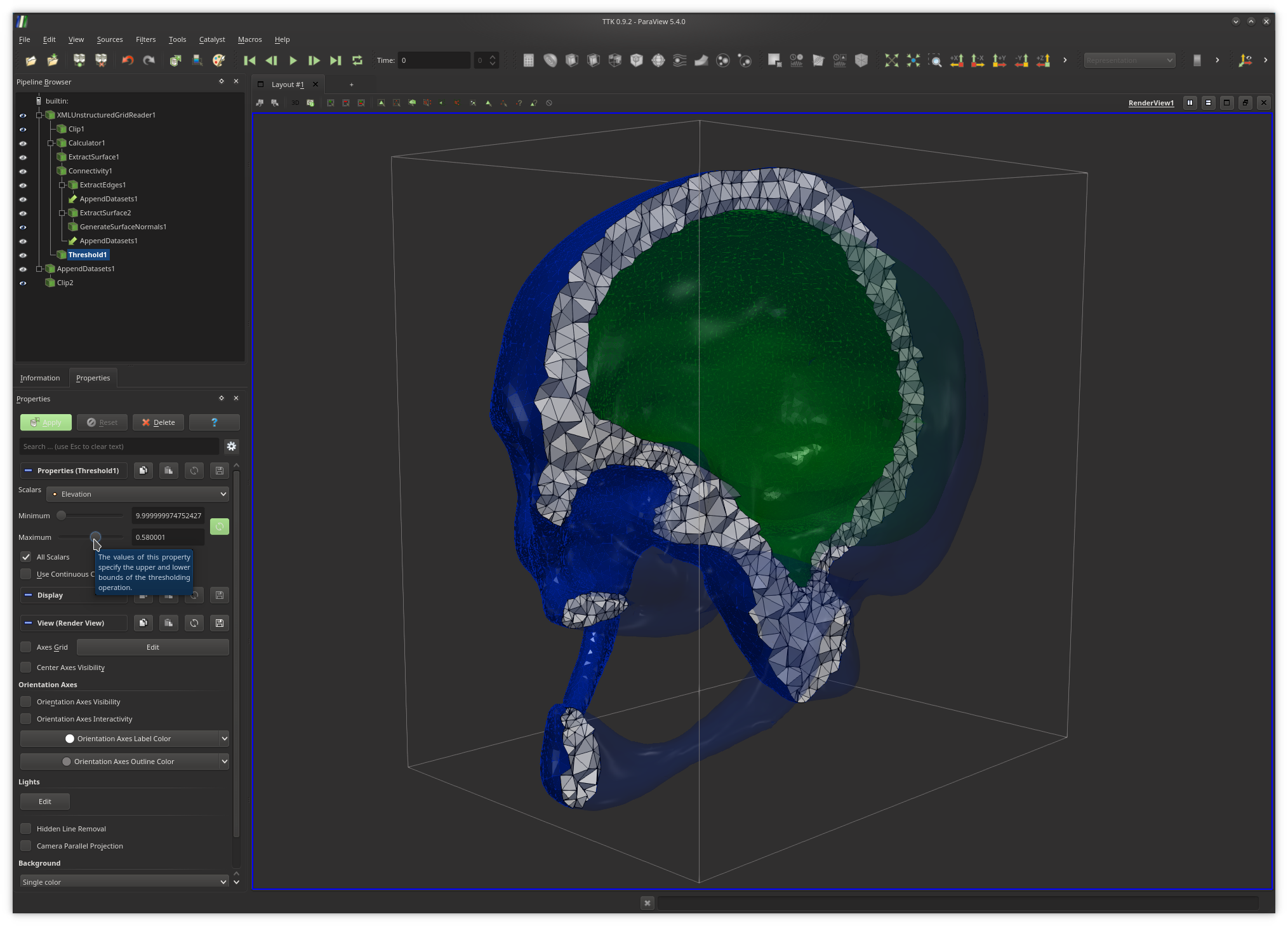The height and width of the screenshot is (926, 1288).
Task: Click the Delete button
Action: click(158, 422)
